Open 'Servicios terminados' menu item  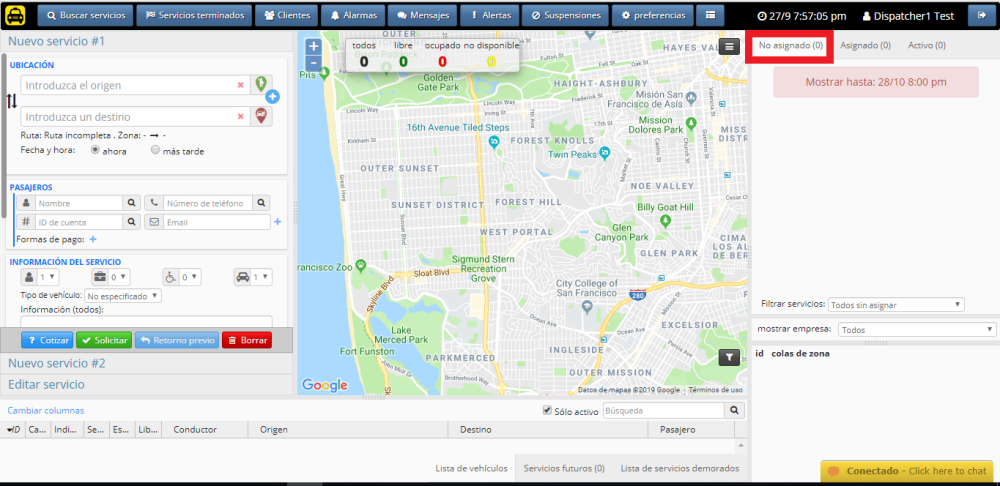pyautogui.click(x=195, y=15)
